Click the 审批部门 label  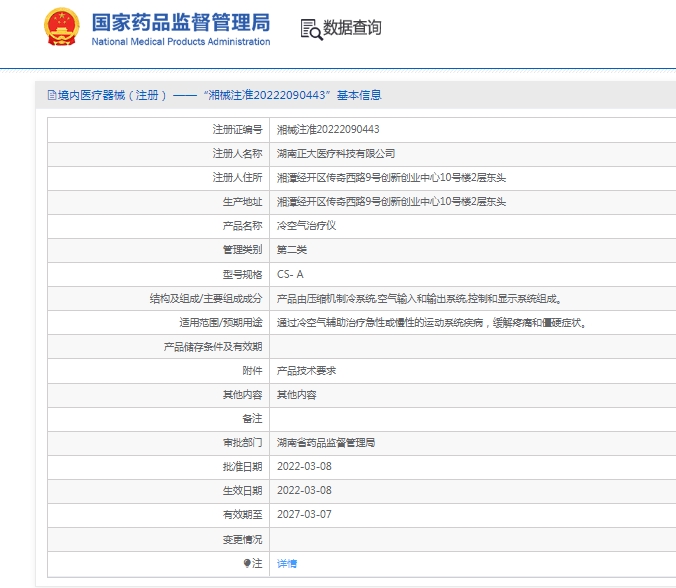click(242, 443)
